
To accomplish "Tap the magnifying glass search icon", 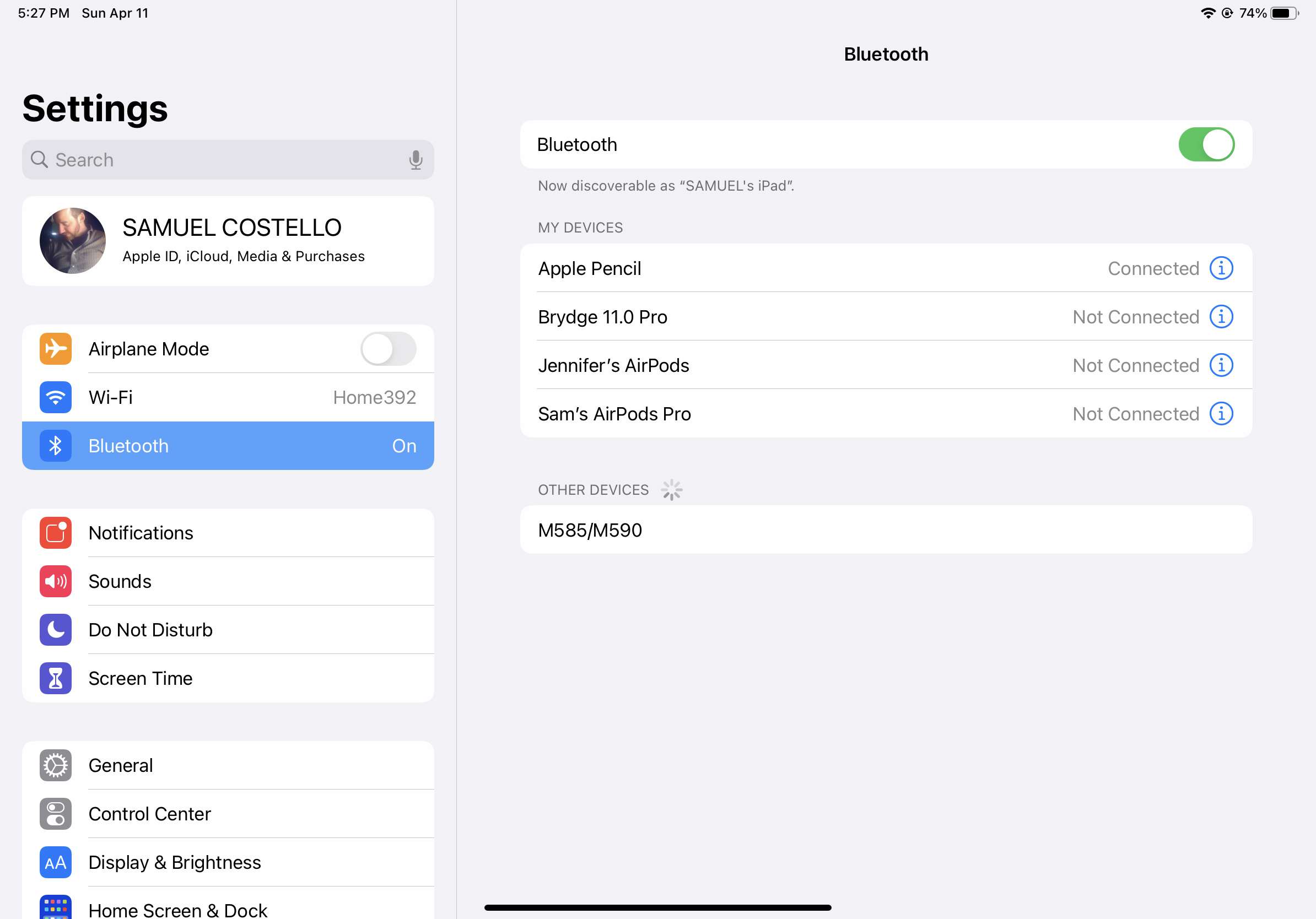I will [39, 159].
